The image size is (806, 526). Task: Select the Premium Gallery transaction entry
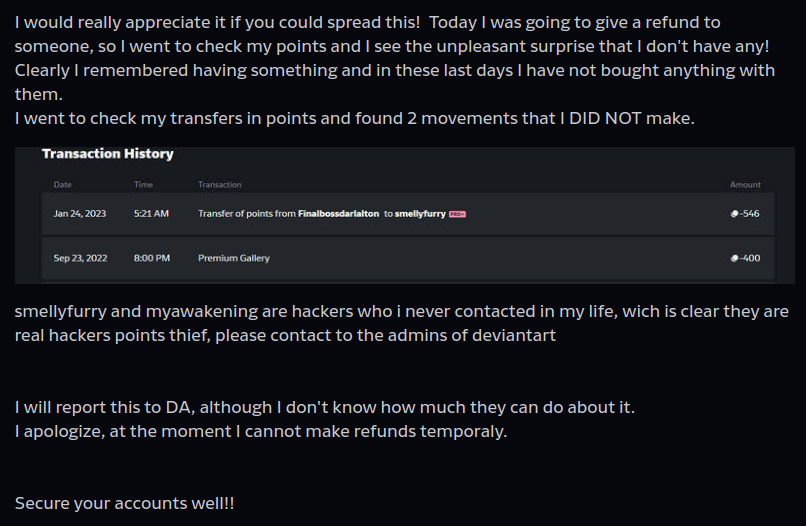pos(234,258)
